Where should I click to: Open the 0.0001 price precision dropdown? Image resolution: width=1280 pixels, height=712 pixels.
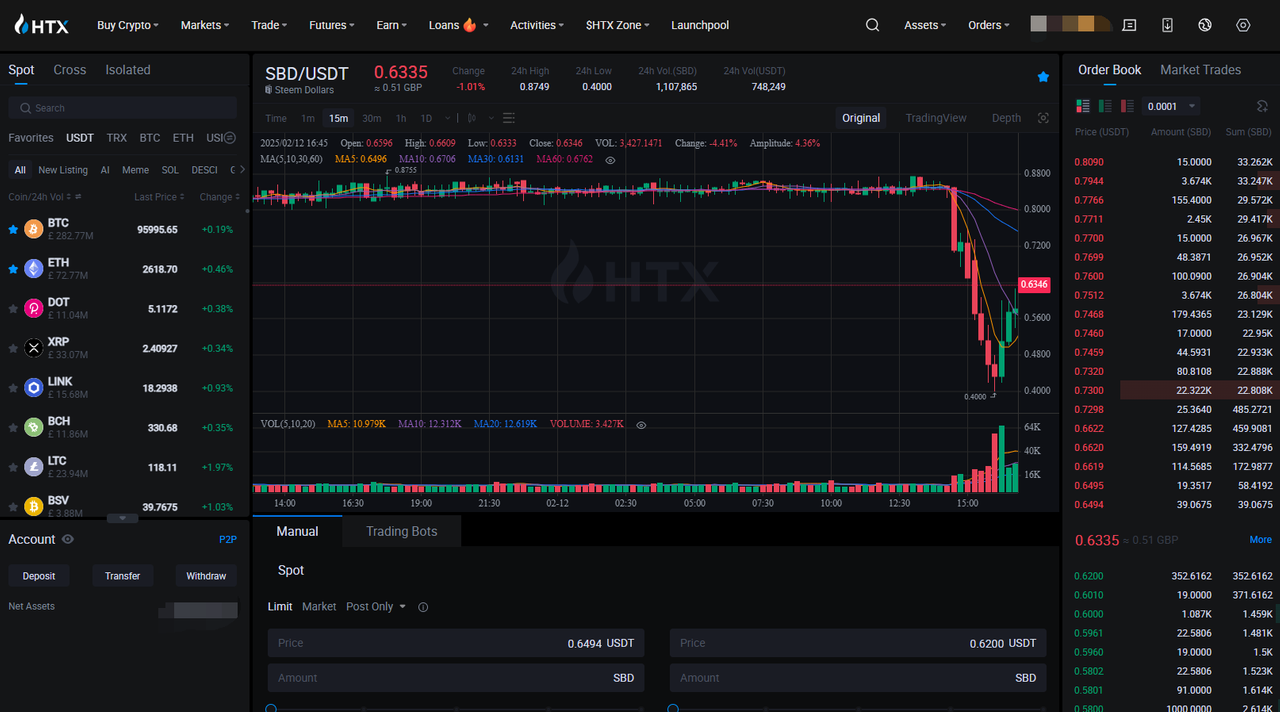tap(1172, 106)
